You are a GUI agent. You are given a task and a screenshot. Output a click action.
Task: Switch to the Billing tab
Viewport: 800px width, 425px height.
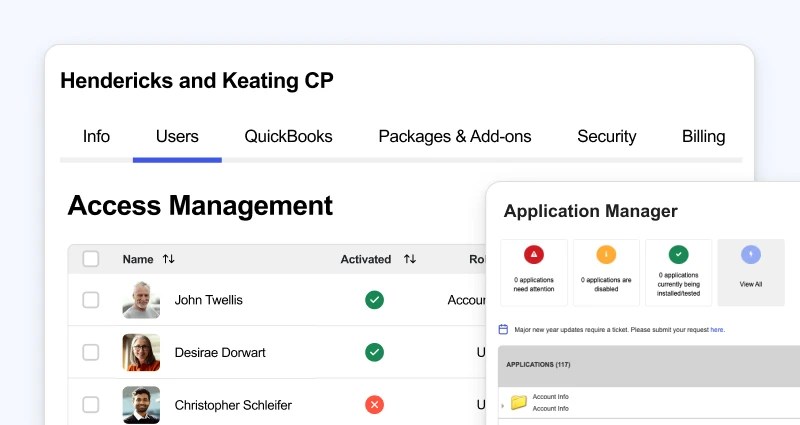704,136
